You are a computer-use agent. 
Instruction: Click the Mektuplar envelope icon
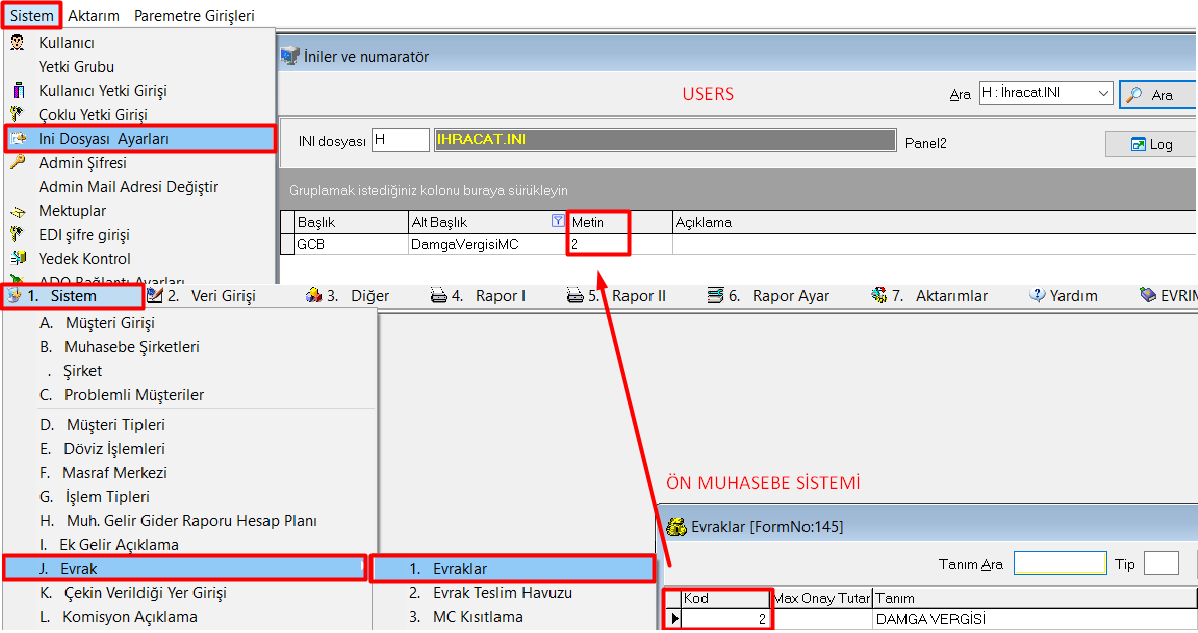[17, 212]
